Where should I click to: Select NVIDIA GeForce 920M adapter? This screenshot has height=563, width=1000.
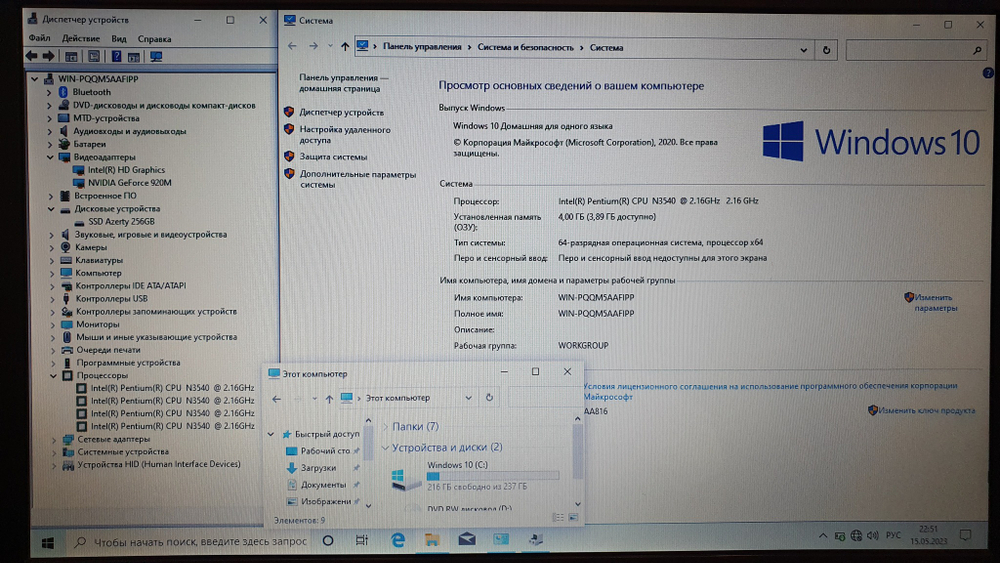[x=129, y=182]
